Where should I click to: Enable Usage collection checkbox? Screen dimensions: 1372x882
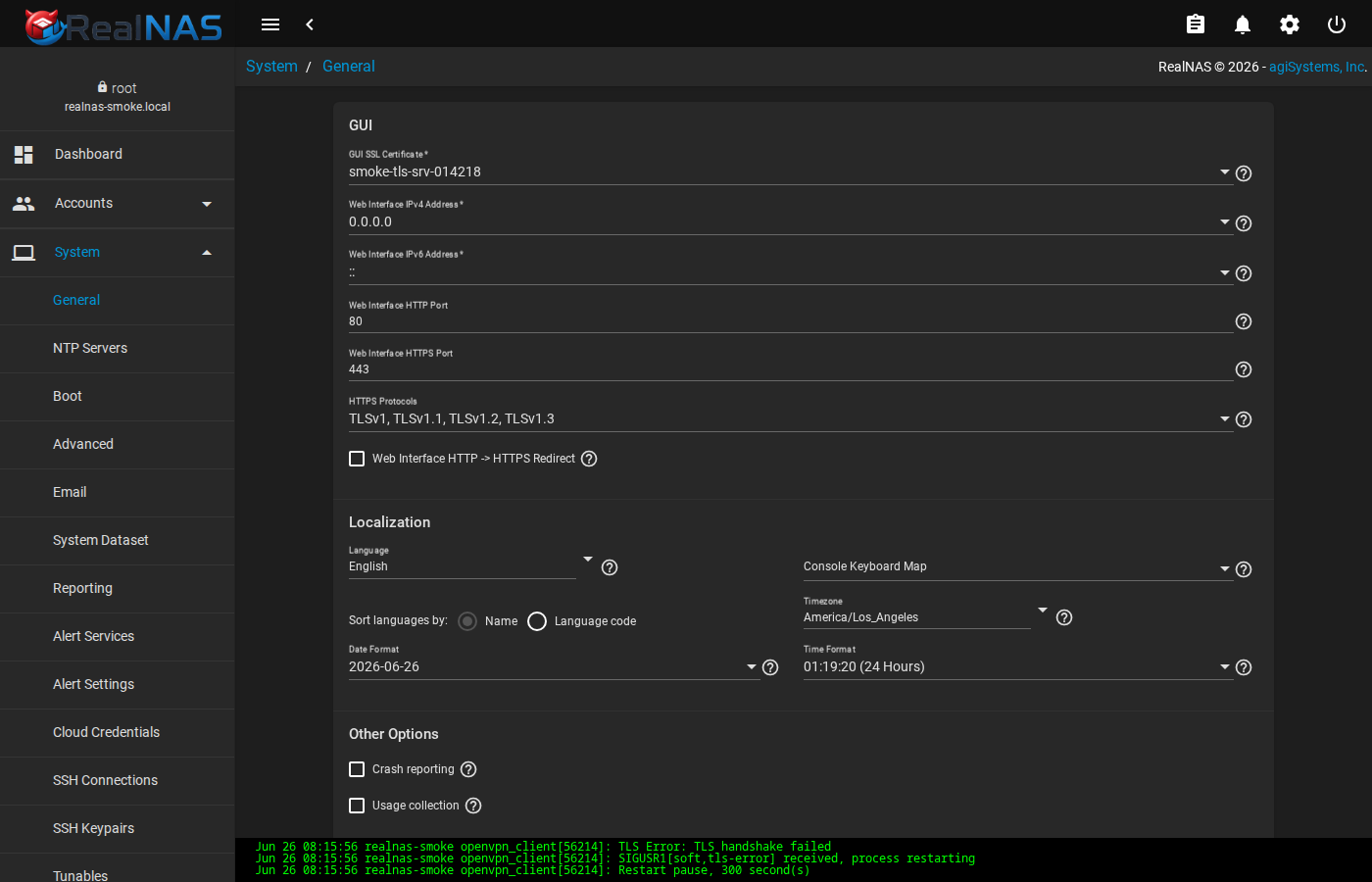[357, 806]
